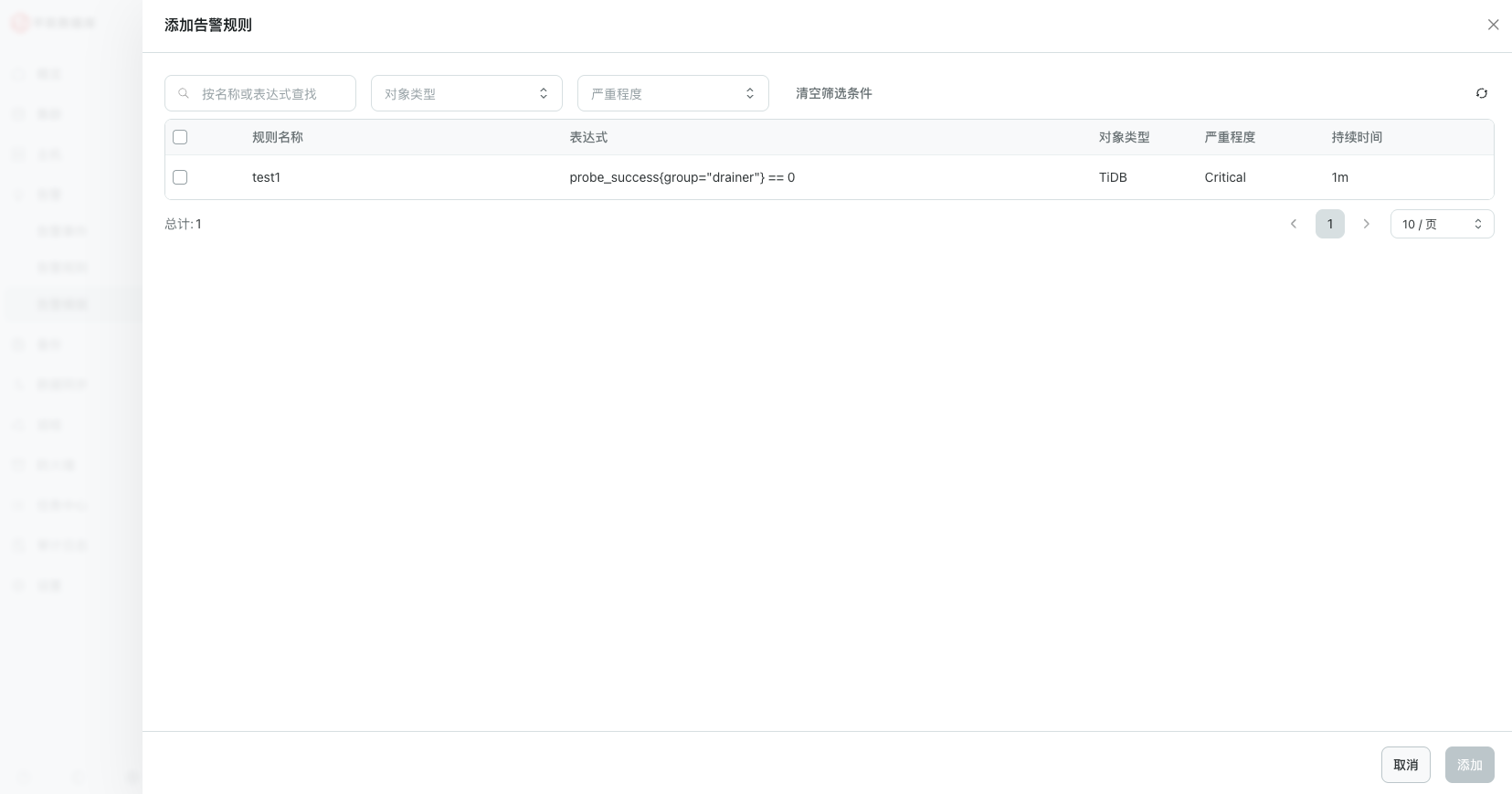Select page 1 in pagination
Image resolution: width=1512 pixels, height=794 pixels.
coord(1329,224)
